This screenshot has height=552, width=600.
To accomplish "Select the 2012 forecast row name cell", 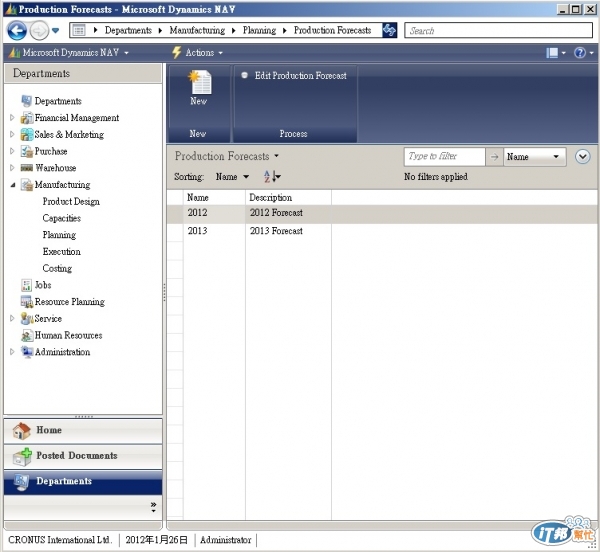I will point(214,213).
